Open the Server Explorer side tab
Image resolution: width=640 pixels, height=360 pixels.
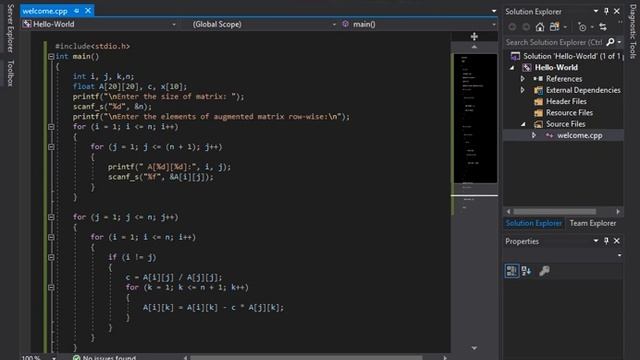click(11, 29)
